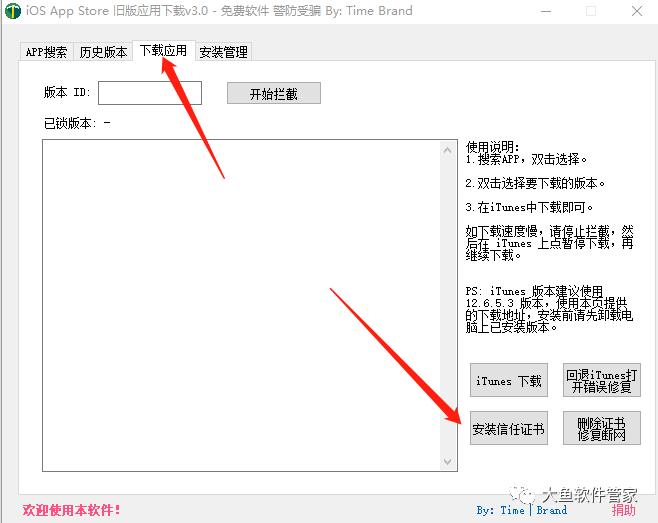Click the 欢迎使用本软件 status text
This screenshot has height=523, width=658.
pyautogui.click(x=71, y=510)
